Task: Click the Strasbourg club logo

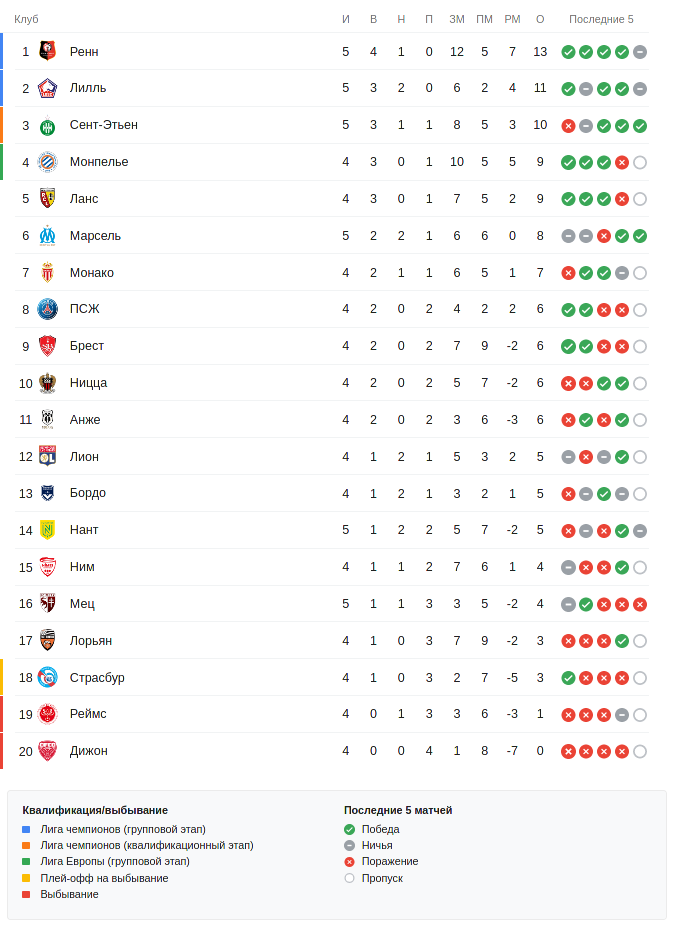Action: (x=47, y=677)
